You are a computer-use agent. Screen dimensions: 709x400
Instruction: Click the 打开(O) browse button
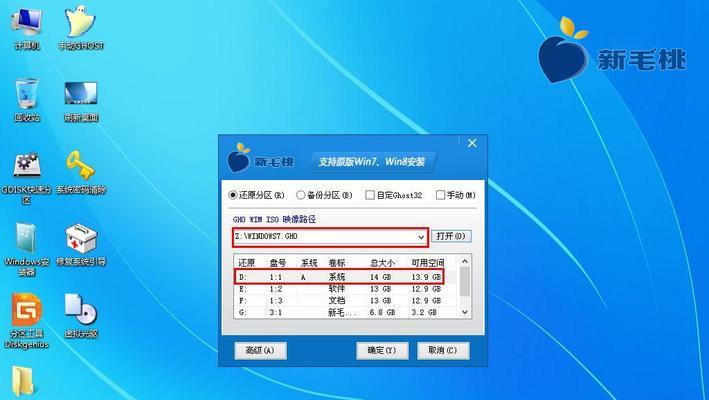click(x=451, y=236)
